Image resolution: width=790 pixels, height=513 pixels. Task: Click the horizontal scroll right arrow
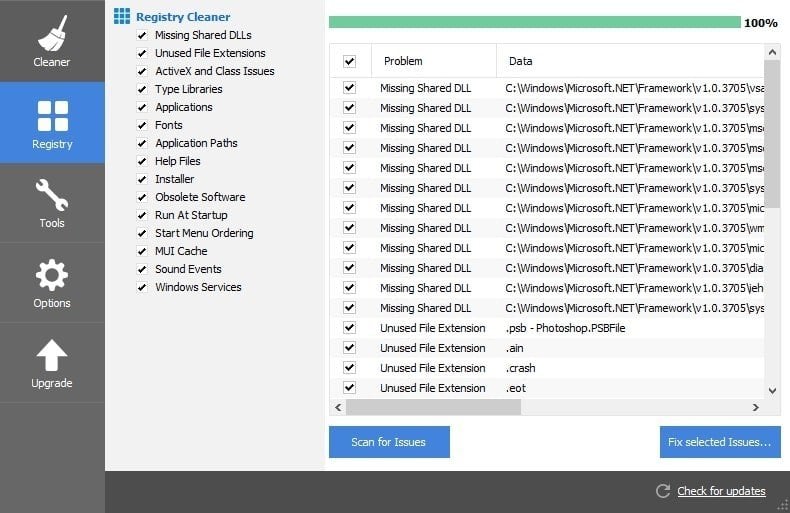(755, 407)
